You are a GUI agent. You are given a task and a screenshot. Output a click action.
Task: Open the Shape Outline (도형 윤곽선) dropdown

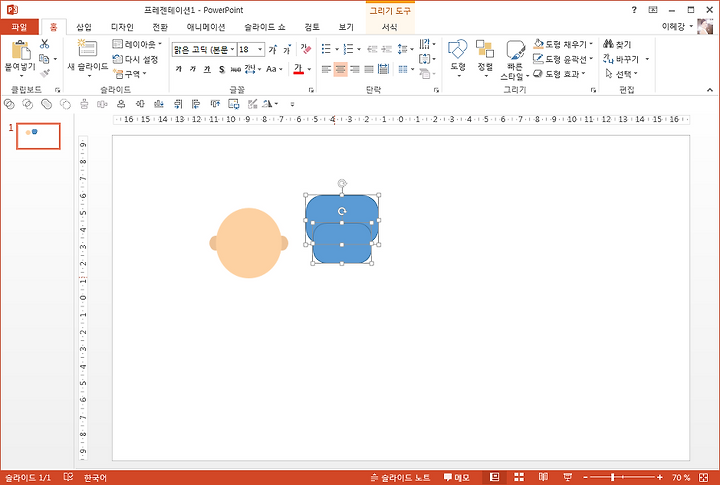pos(563,59)
